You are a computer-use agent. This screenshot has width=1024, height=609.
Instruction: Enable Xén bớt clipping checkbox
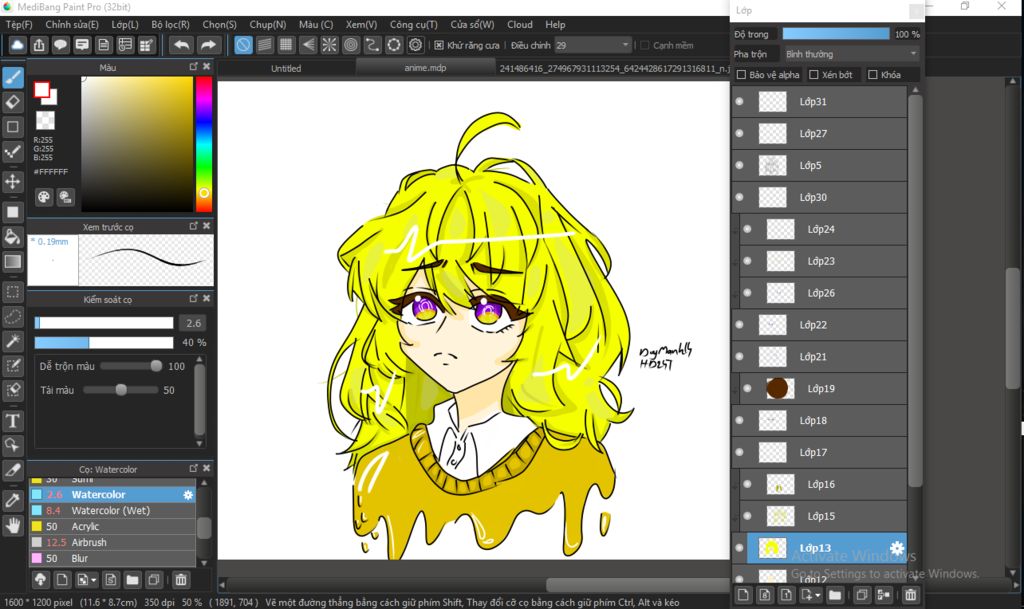[814, 74]
